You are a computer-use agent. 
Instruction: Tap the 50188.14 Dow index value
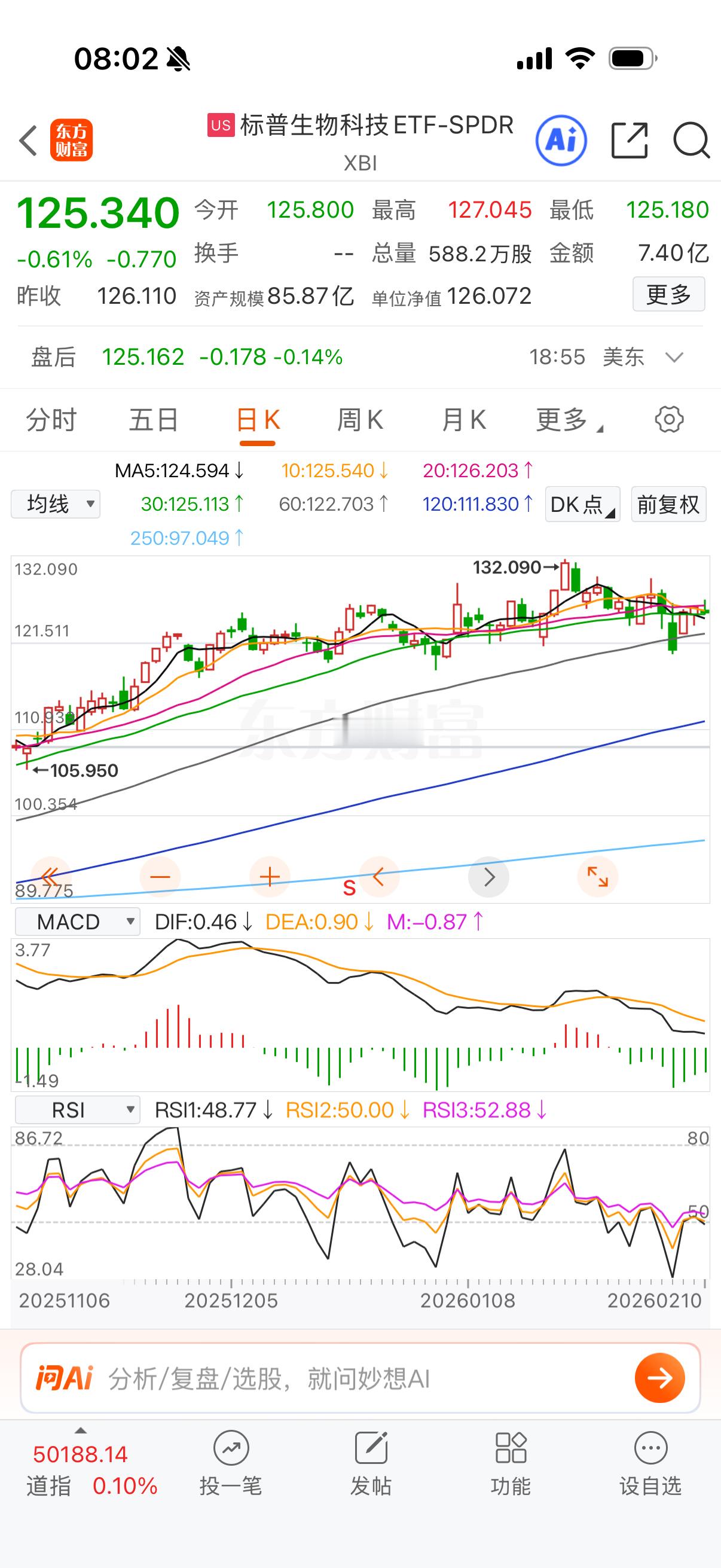tap(80, 1455)
